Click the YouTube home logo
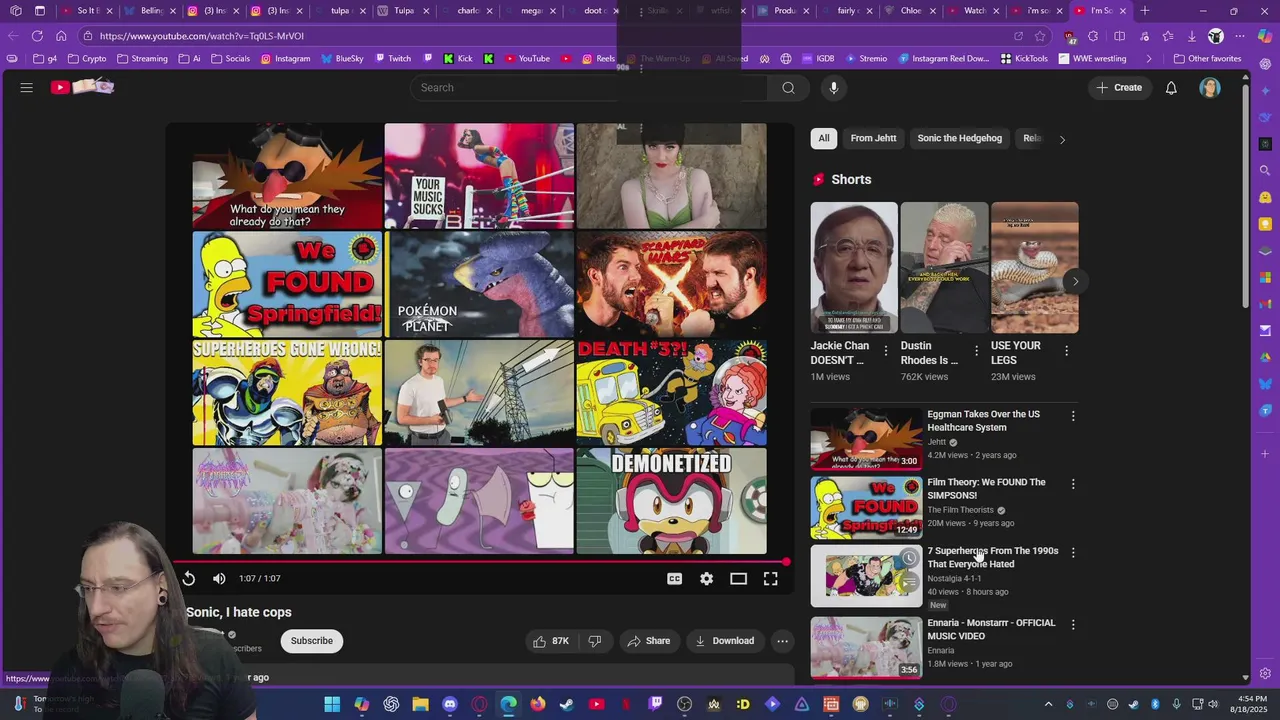This screenshot has width=1280, height=720. click(x=83, y=88)
